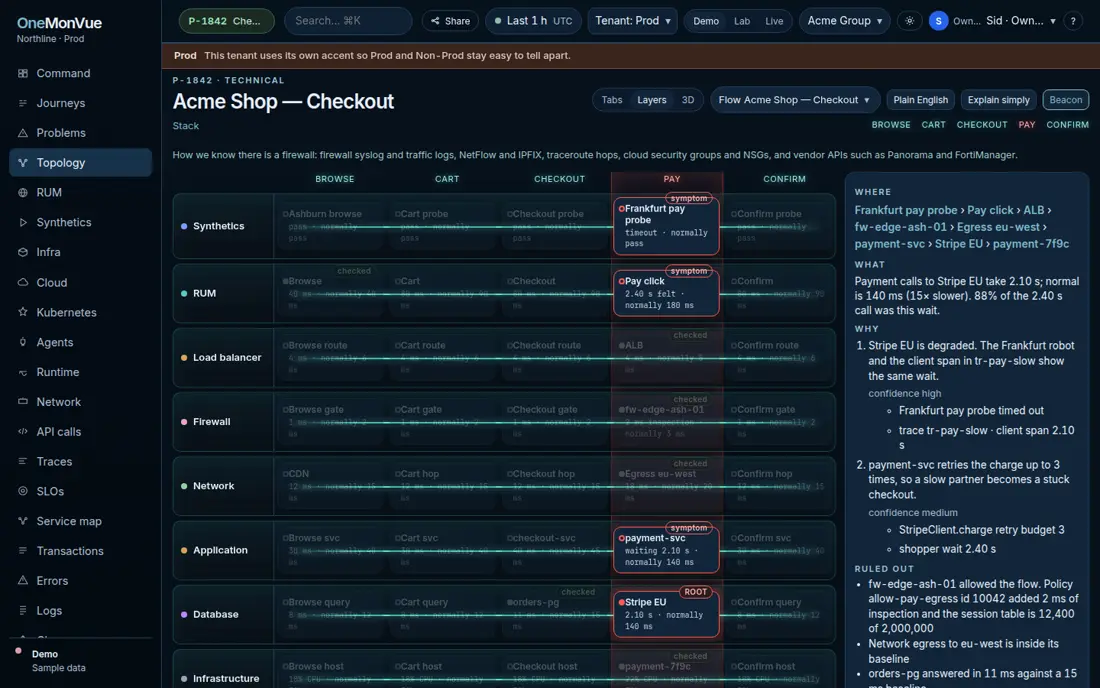1100x688 pixels.
Task: Switch environment mode to Lab
Action: coord(742,21)
